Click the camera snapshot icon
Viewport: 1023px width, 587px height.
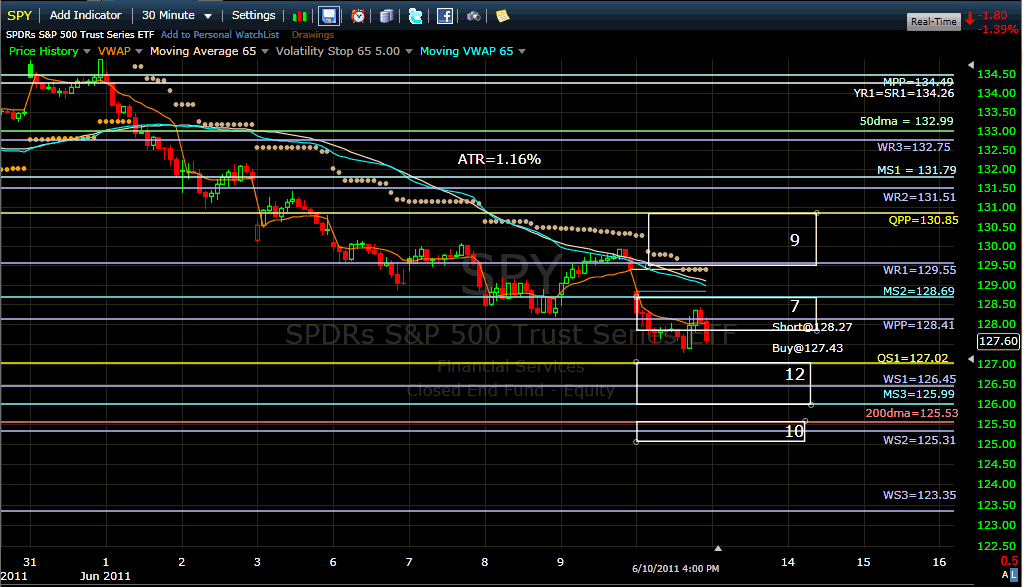[x=473, y=15]
